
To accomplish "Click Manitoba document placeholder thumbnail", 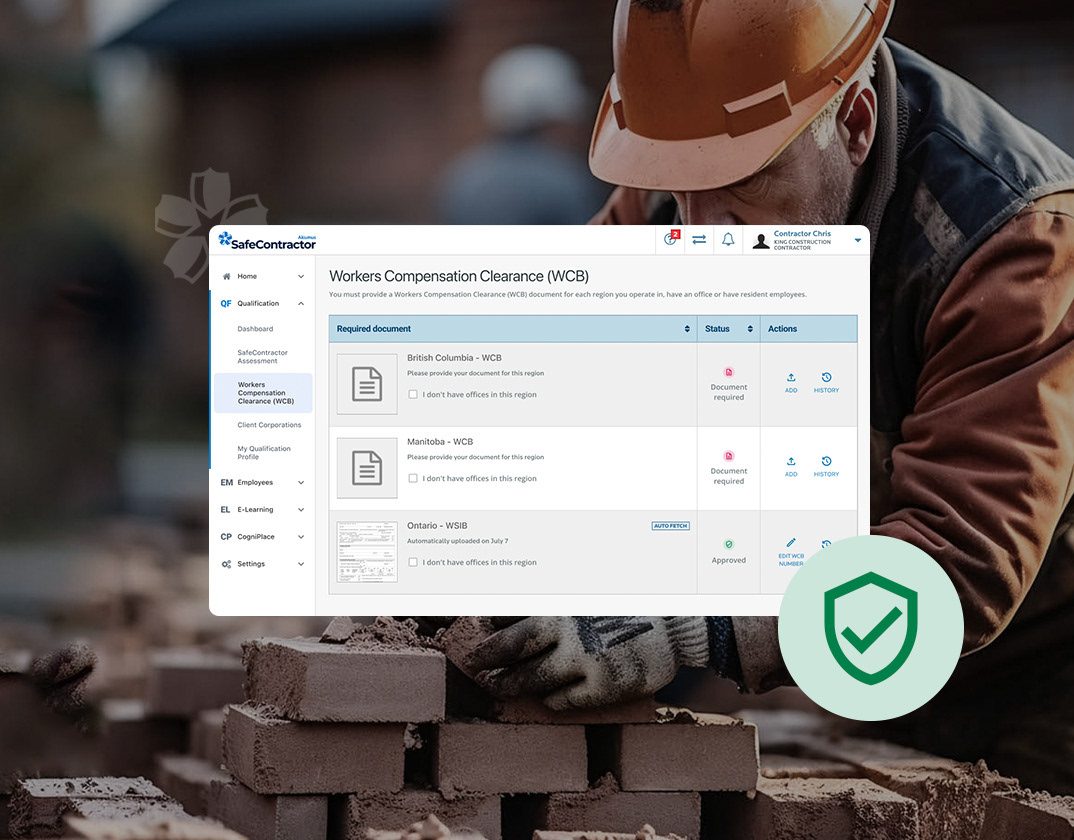I will 367,468.
